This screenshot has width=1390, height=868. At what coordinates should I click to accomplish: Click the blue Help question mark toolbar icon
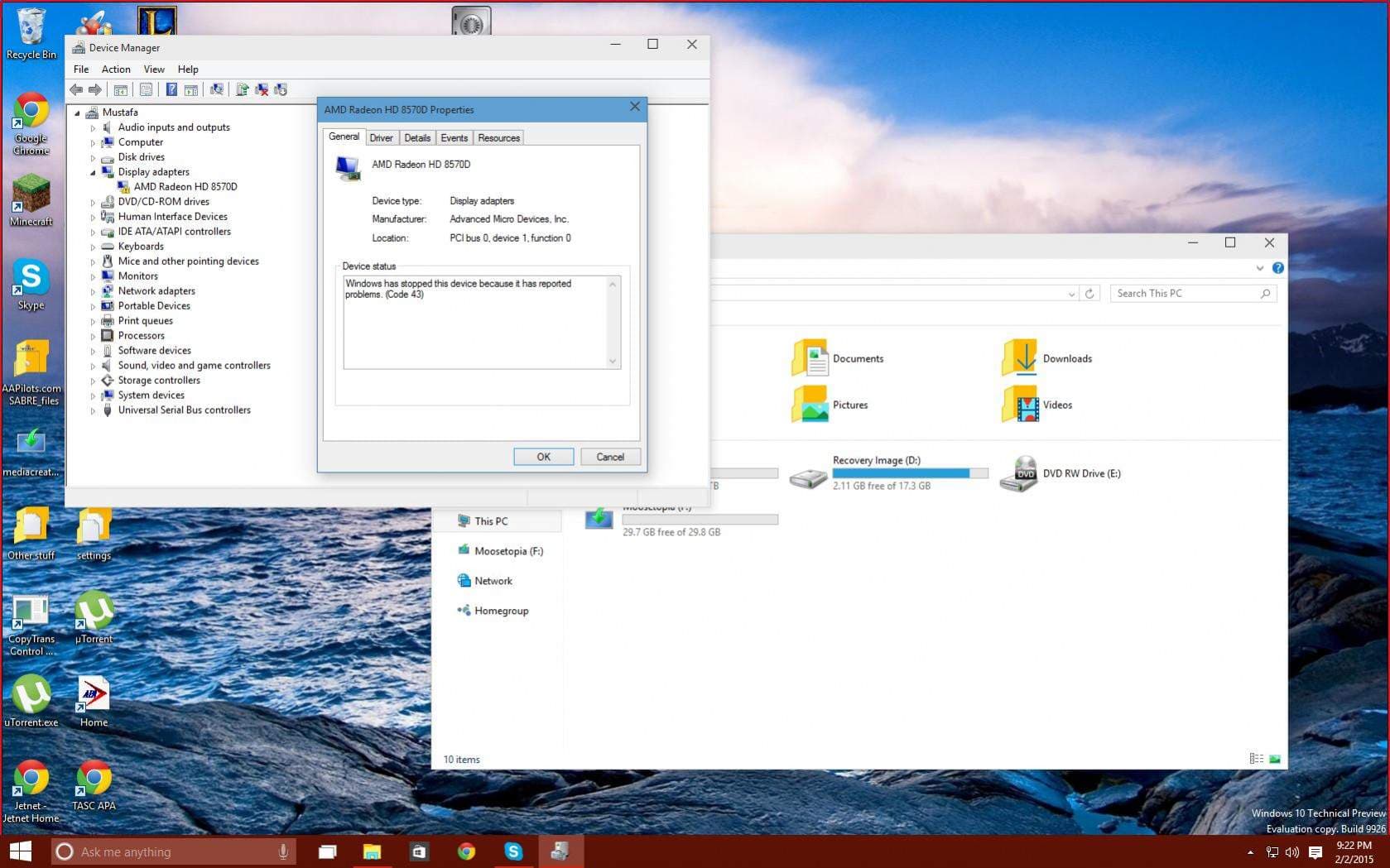pos(171,89)
